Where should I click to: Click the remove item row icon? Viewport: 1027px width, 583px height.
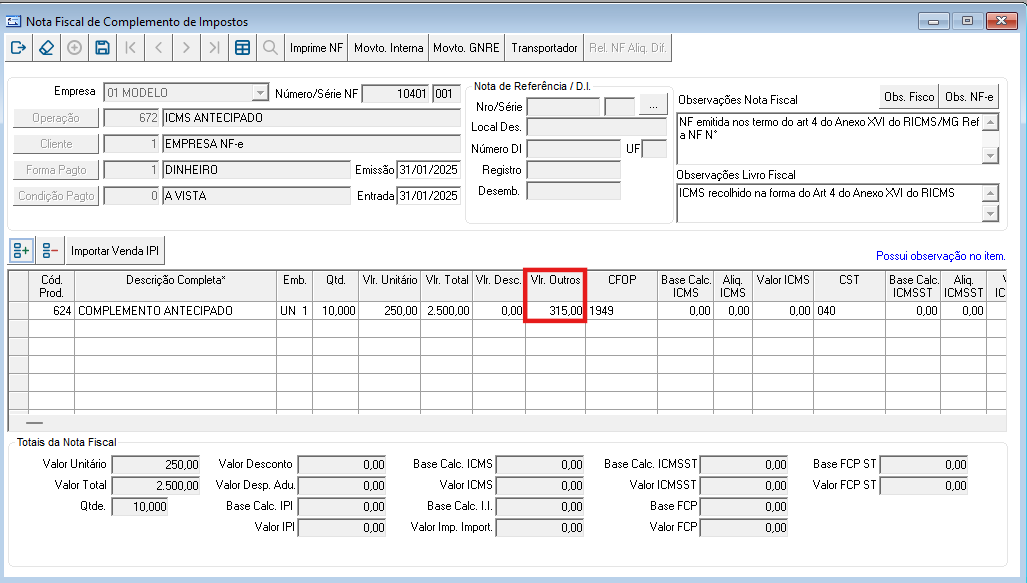(50, 250)
